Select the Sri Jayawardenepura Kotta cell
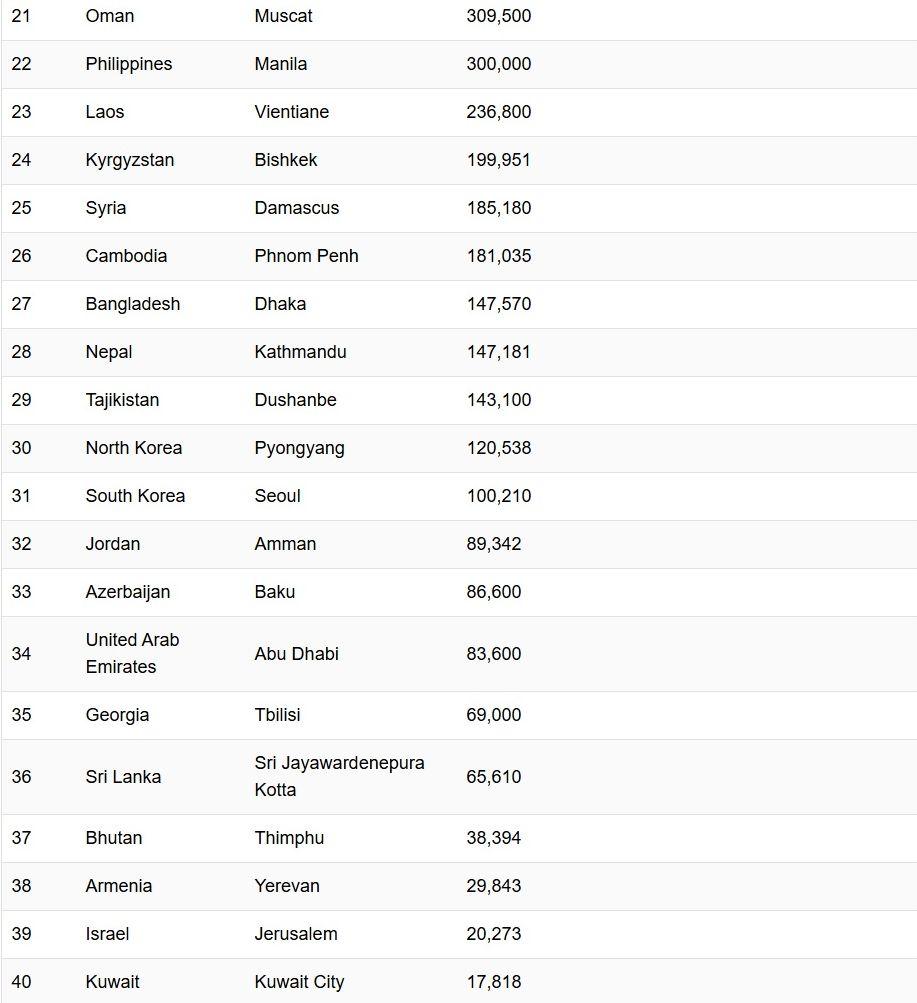The image size is (917, 1003). click(340, 776)
